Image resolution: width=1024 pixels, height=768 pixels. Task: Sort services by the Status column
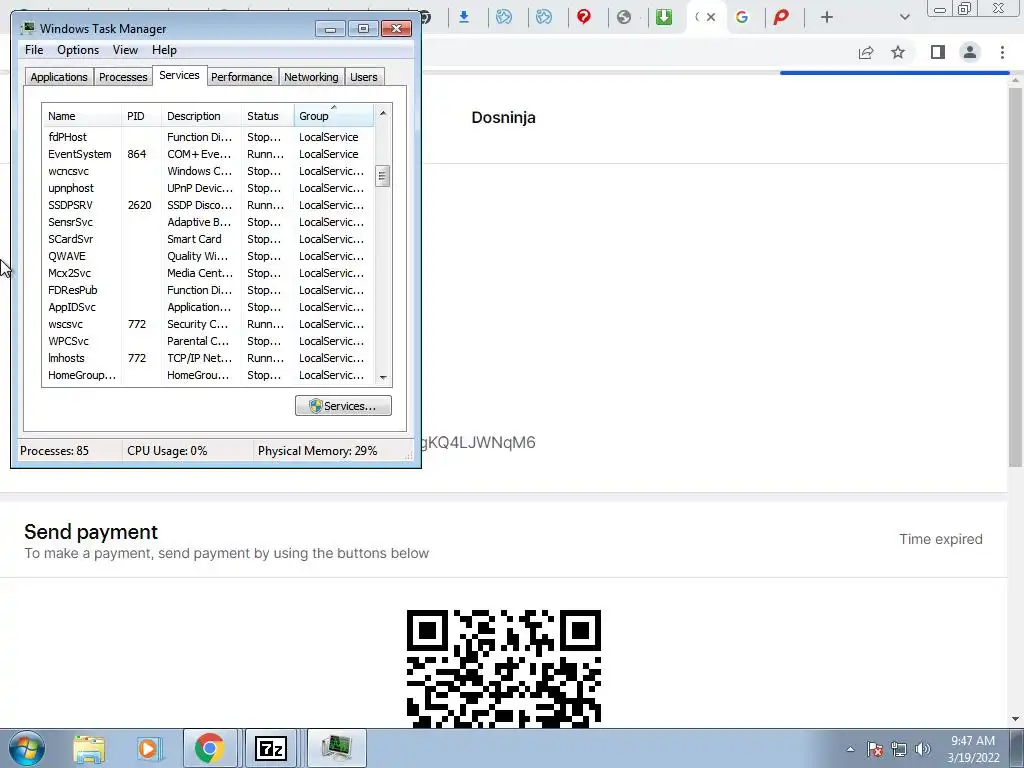tap(268, 116)
